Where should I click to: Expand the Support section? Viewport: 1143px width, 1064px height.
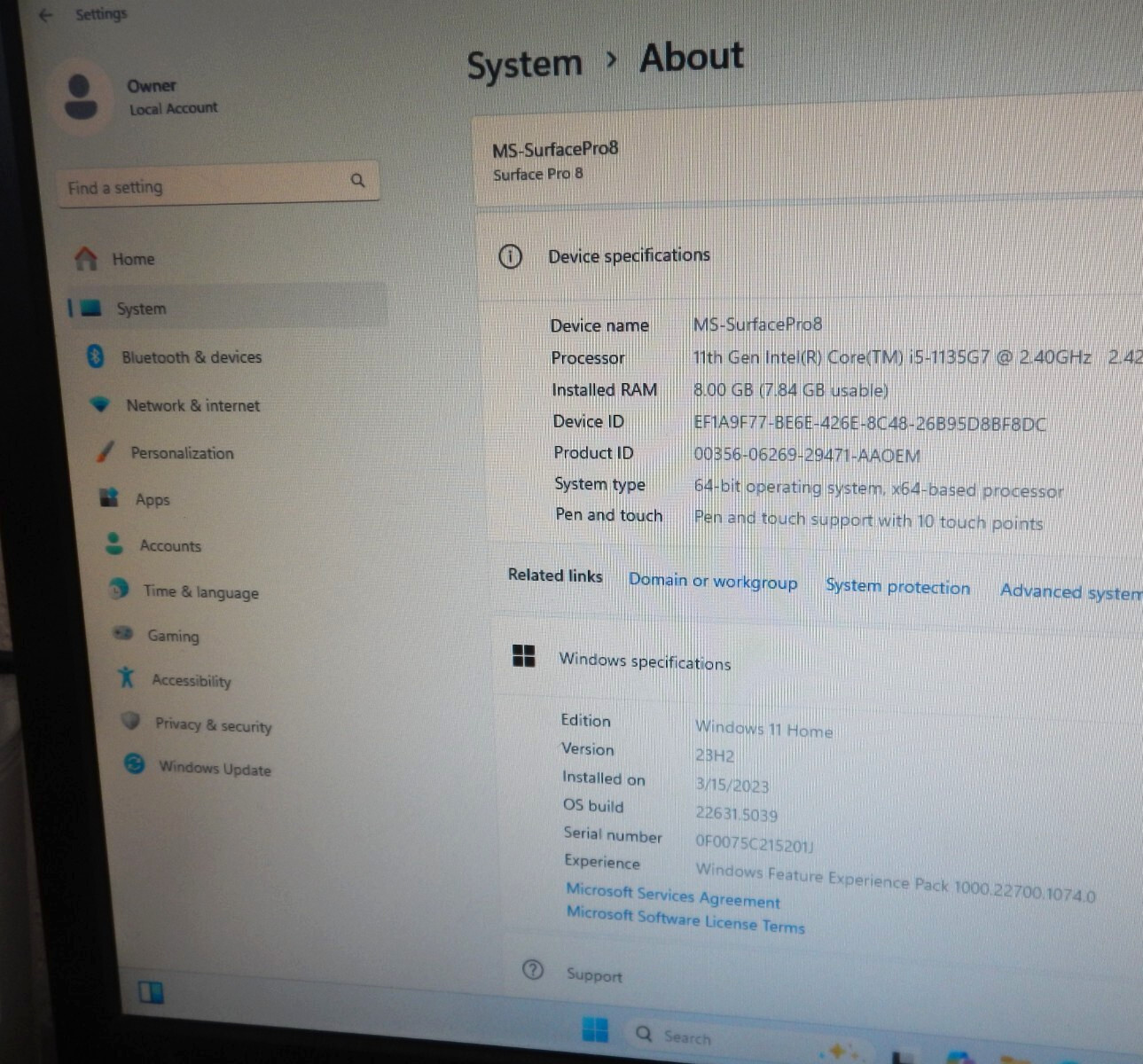pyautogui.click(x=825, y=980)
